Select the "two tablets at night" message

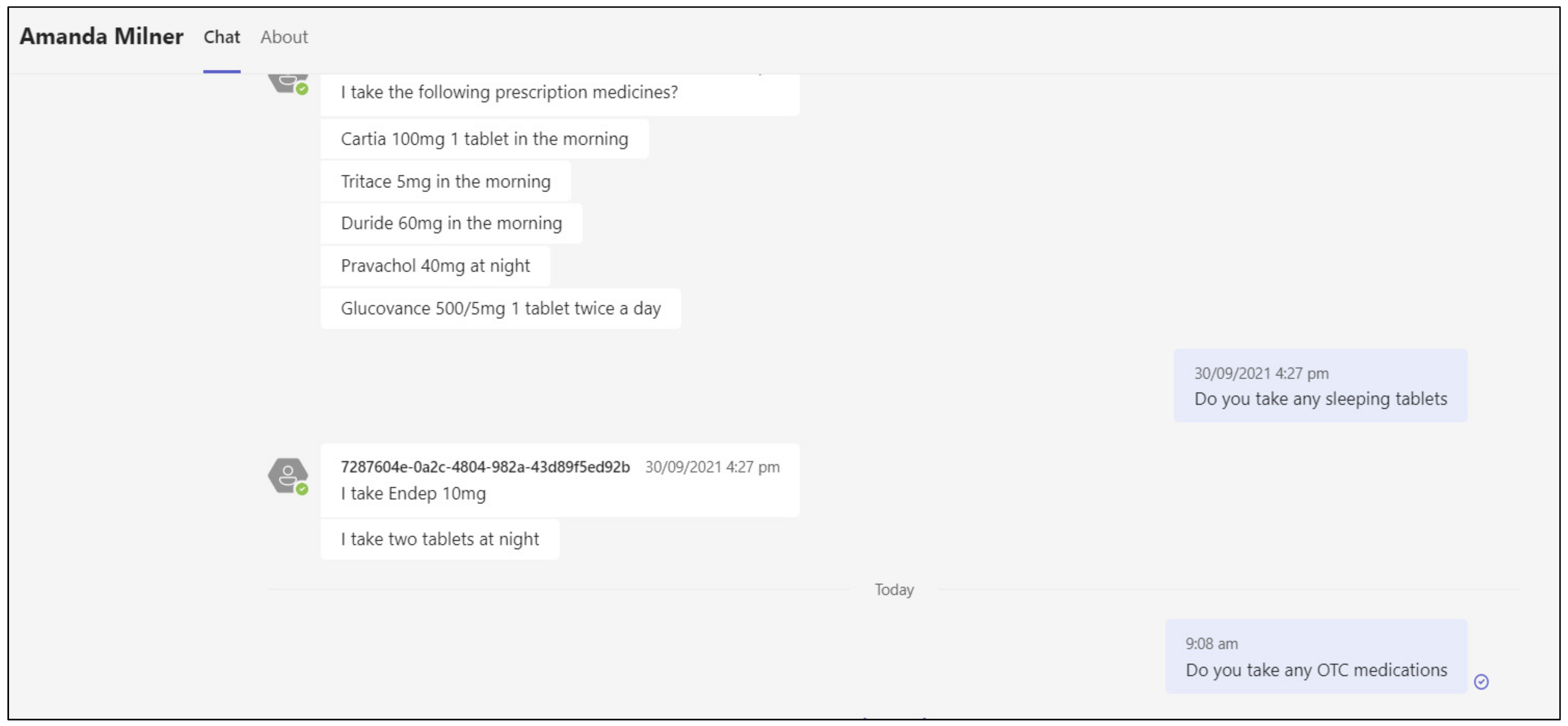tap(439, 539)
